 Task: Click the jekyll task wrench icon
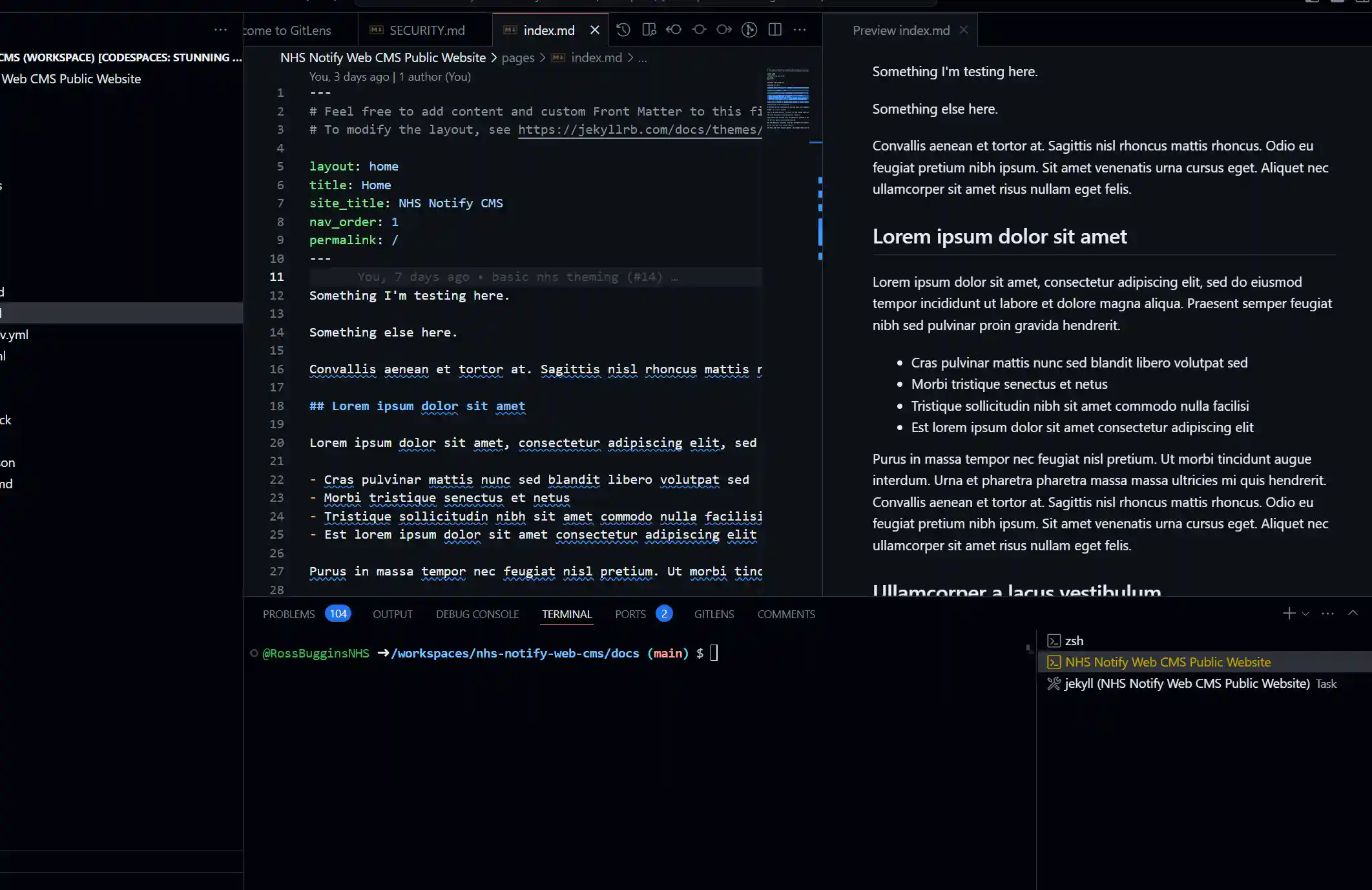point(1054,683)
